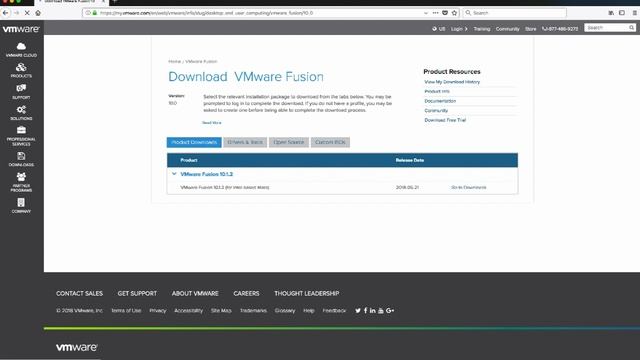Toggle the browser sidebar icon
The width and height of the screenshot is (640, 360).
pos(622,13)
